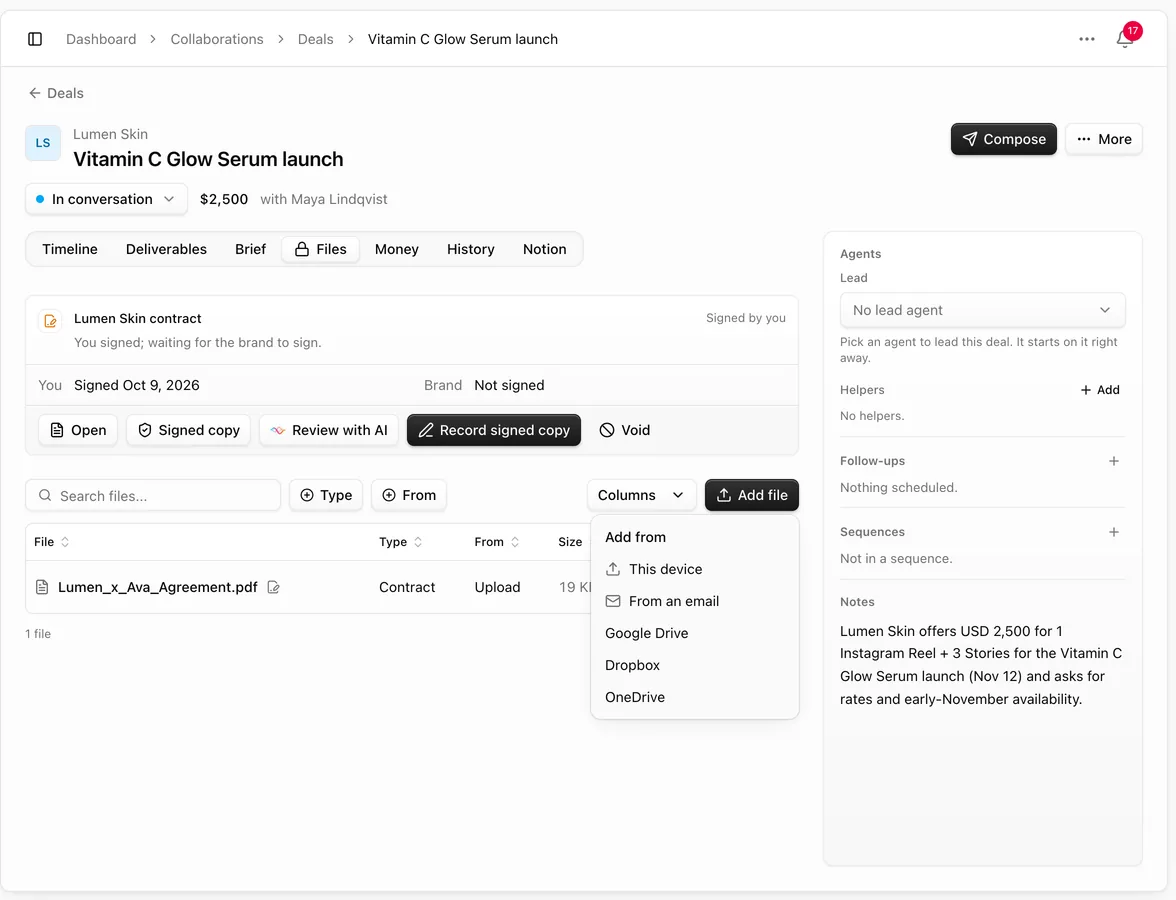Click the LS brand avatar
Viewport: 1176px width, 900px height.
point(43,142)
